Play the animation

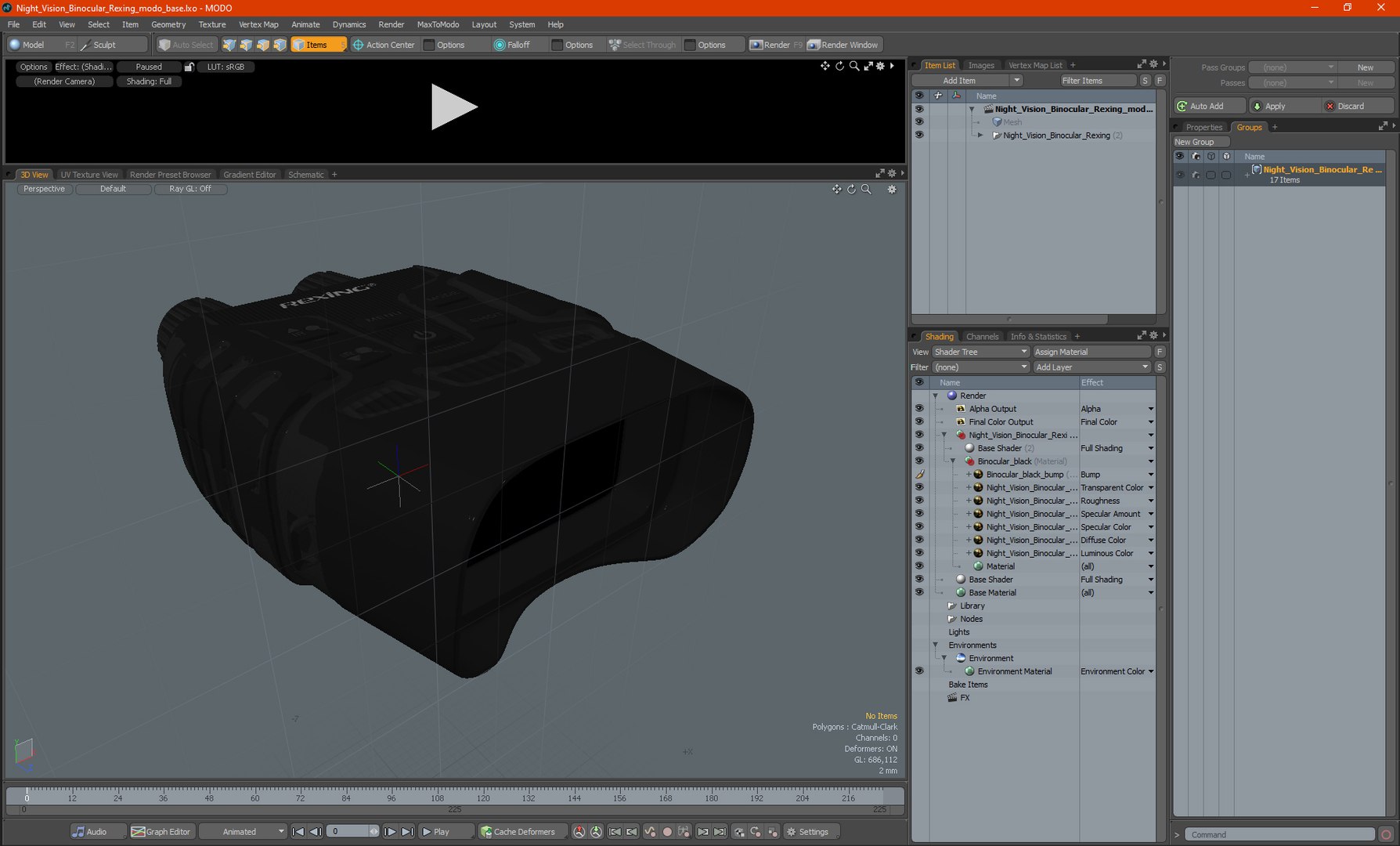[x=446, y=832]
